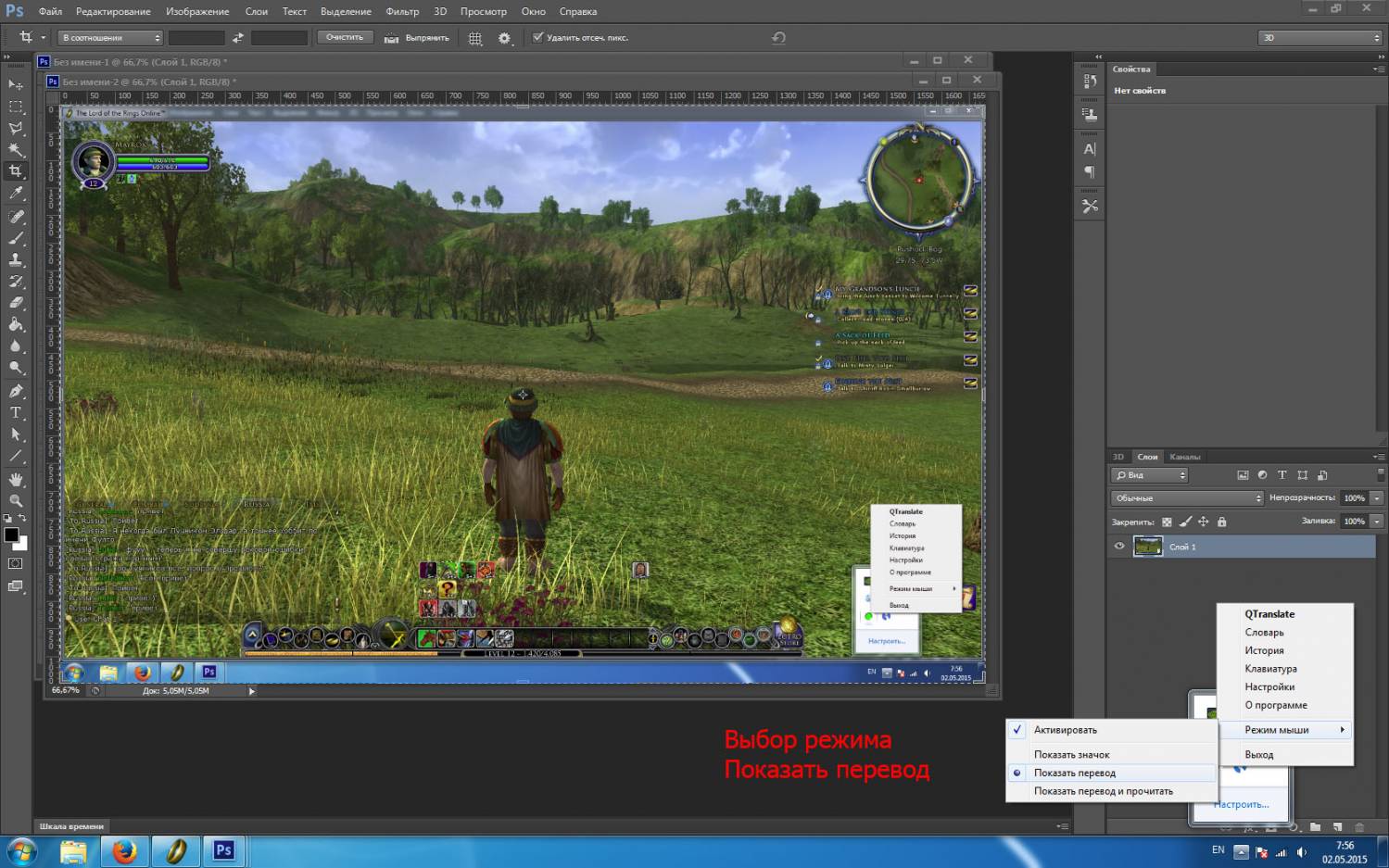Lock all with the padlock icon
The image size is (1389, 868).
(1221, 522)
